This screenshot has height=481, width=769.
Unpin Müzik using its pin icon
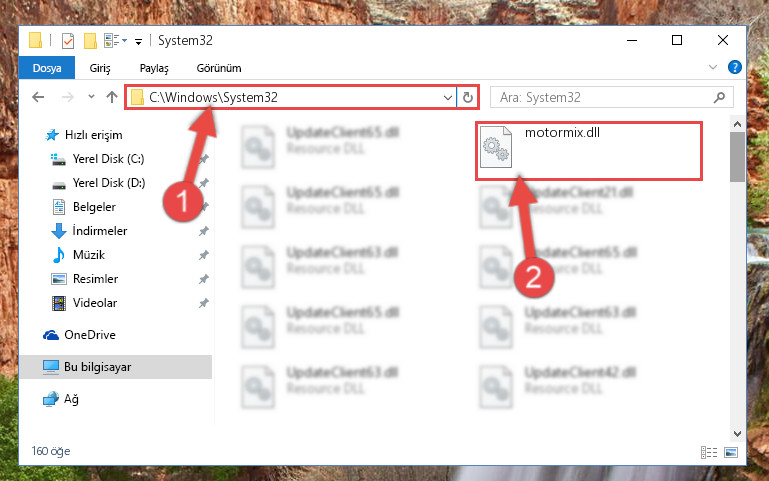204,255
